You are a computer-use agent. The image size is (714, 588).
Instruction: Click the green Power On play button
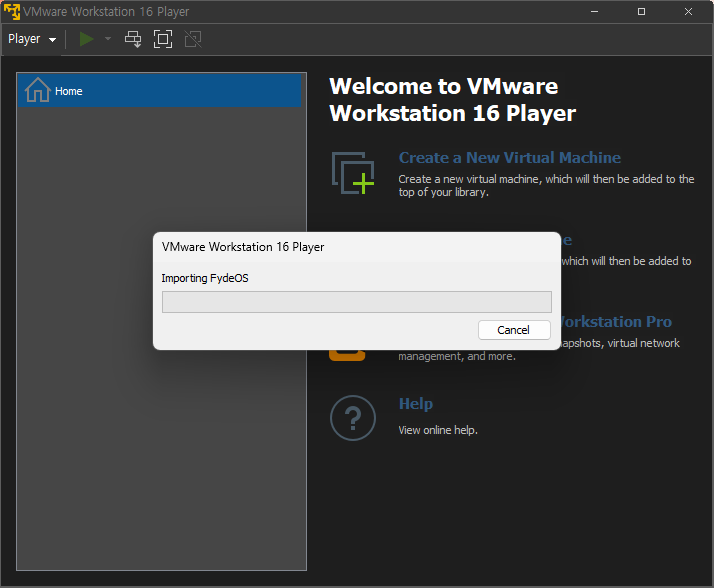(x=86, y=39)
